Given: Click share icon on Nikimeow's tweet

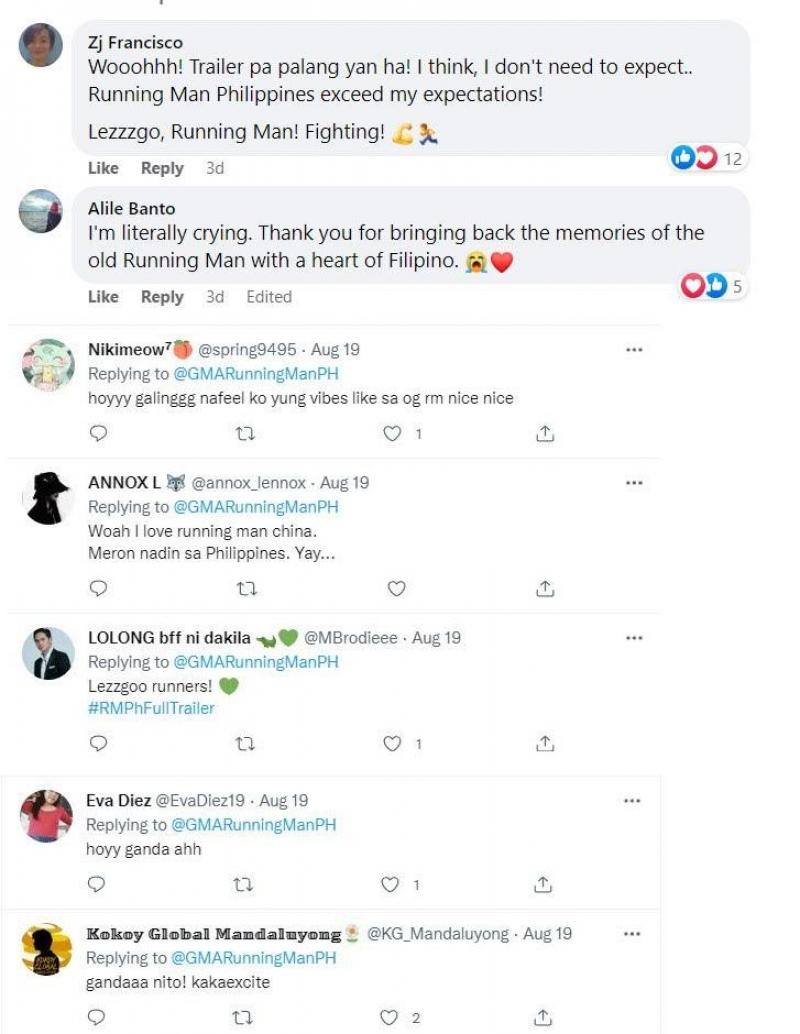Looking at the screenshot, I should 544,434.
